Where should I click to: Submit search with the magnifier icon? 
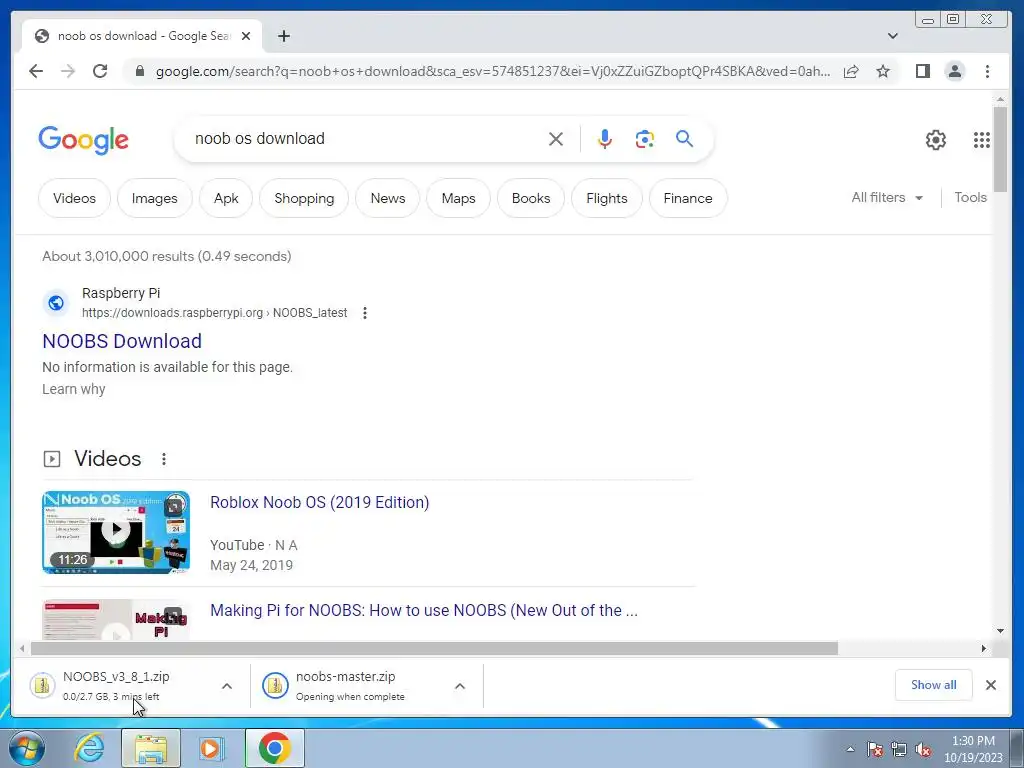tap(684, 138)
